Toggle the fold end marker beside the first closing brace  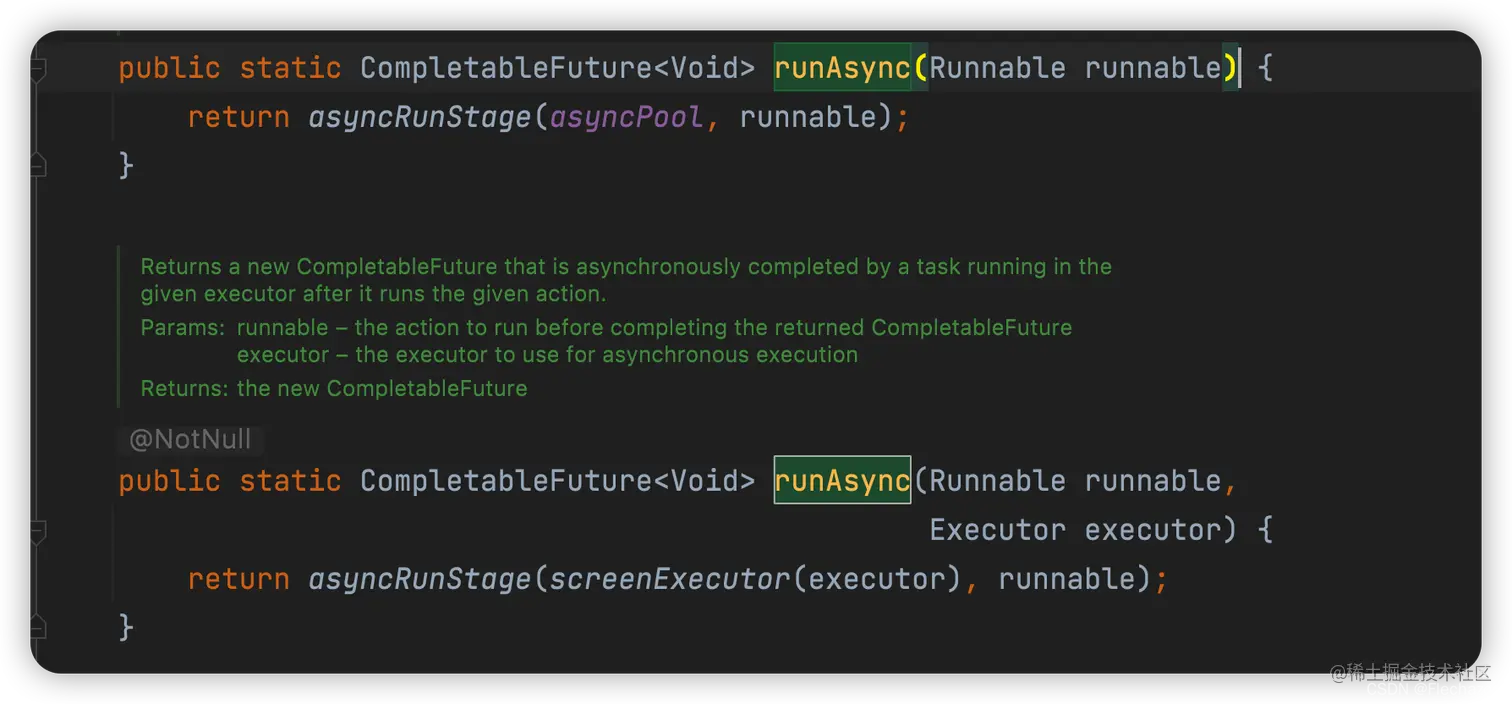[x=38, y=166]
